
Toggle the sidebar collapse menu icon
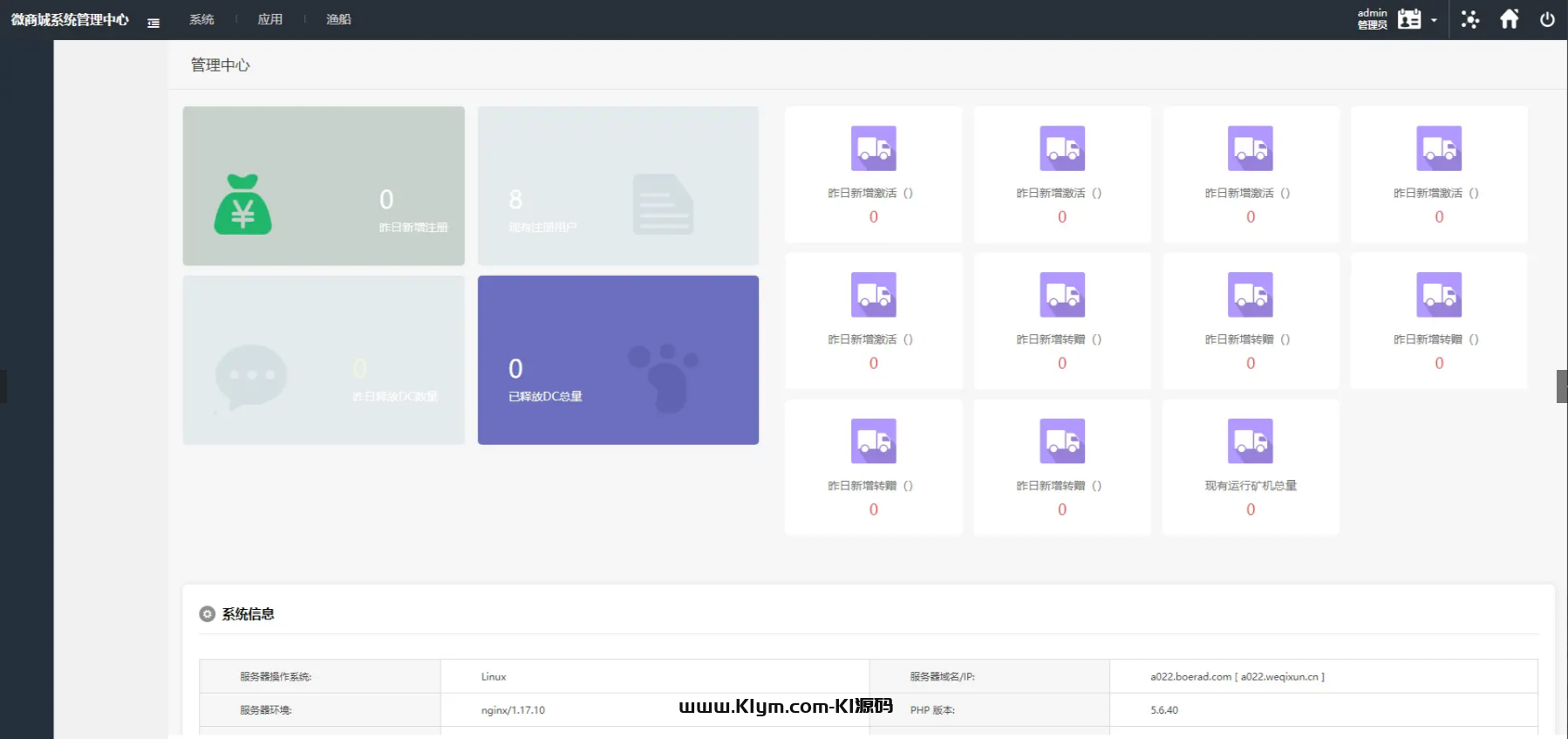click(153, 23)
